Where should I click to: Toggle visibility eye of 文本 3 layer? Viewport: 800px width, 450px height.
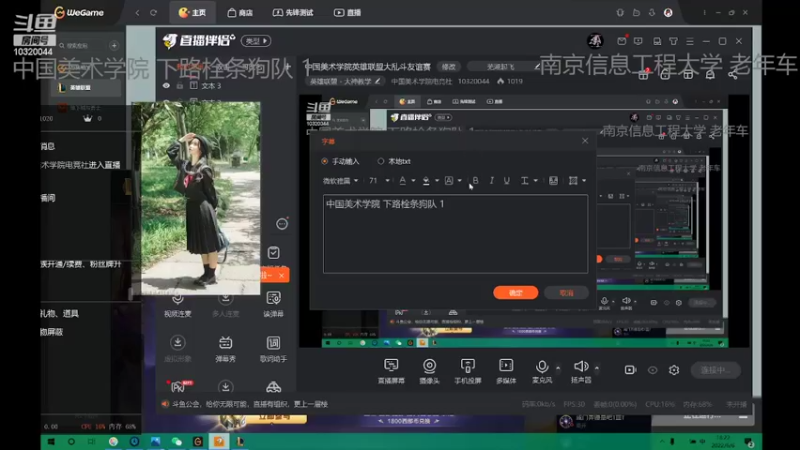click(166, 86)
